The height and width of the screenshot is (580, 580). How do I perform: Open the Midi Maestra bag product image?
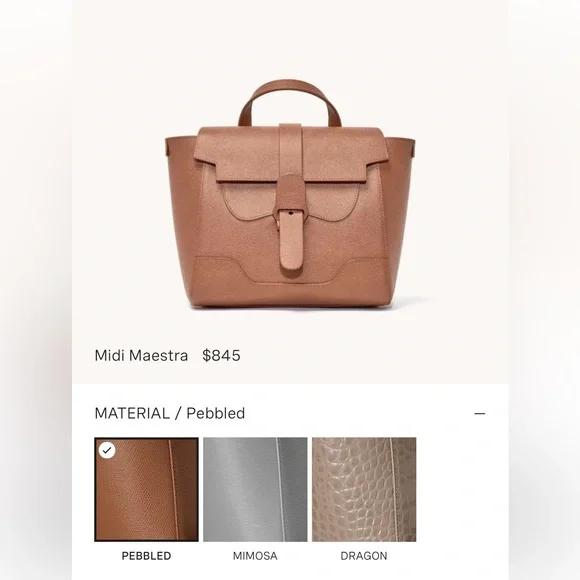290,194
